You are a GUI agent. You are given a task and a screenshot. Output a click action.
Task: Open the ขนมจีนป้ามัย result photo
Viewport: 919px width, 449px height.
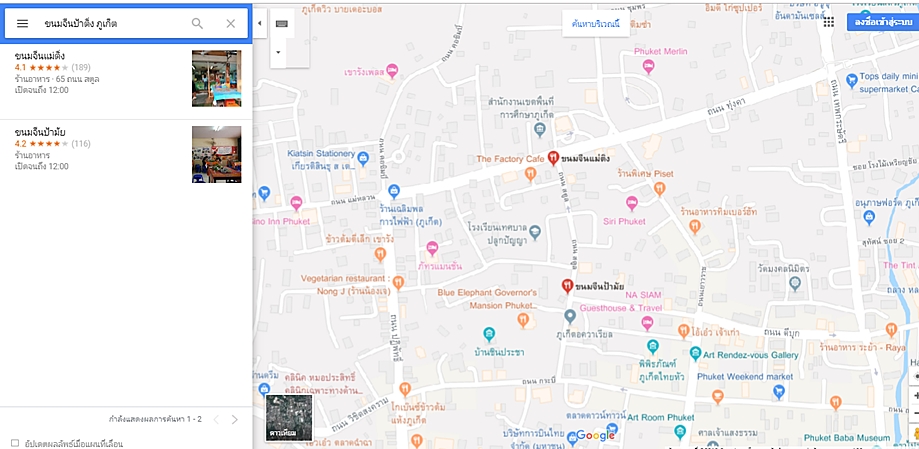[216, 154]
